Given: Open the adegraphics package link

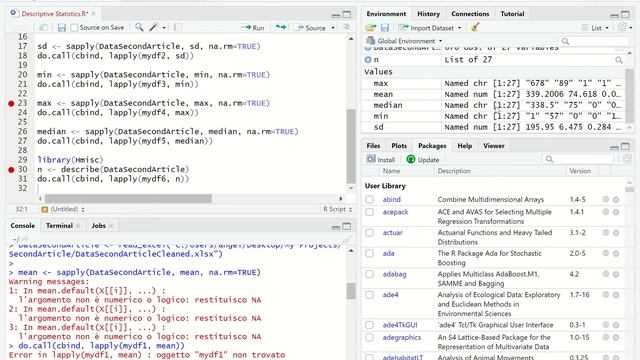Looking at the screenshot, I should (402, 338).
